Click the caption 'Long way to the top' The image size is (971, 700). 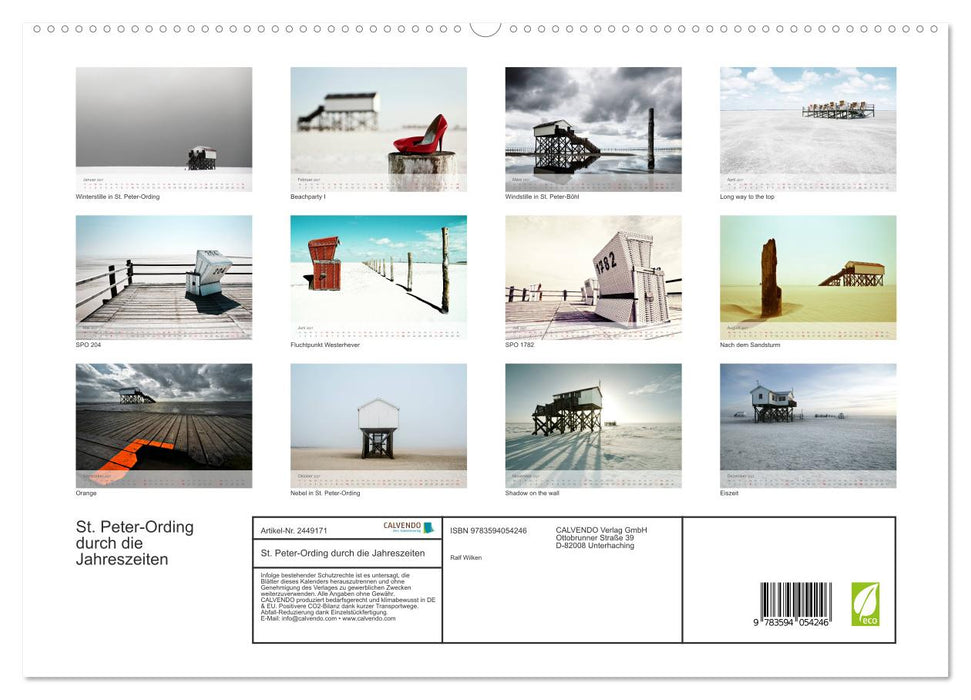tap(747, 197)
